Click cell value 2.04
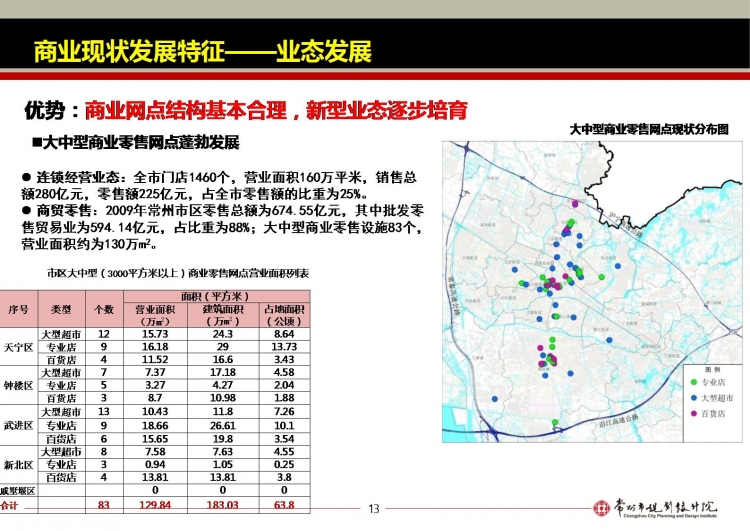Image resolution: width=750 pixels, height=531 pixels. pyautogui.click(x=284, y=386)
